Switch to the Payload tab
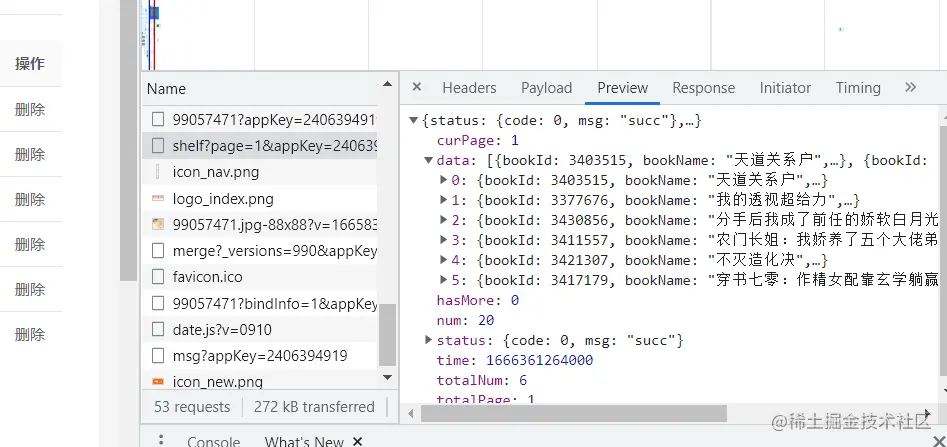 [546, 88]
